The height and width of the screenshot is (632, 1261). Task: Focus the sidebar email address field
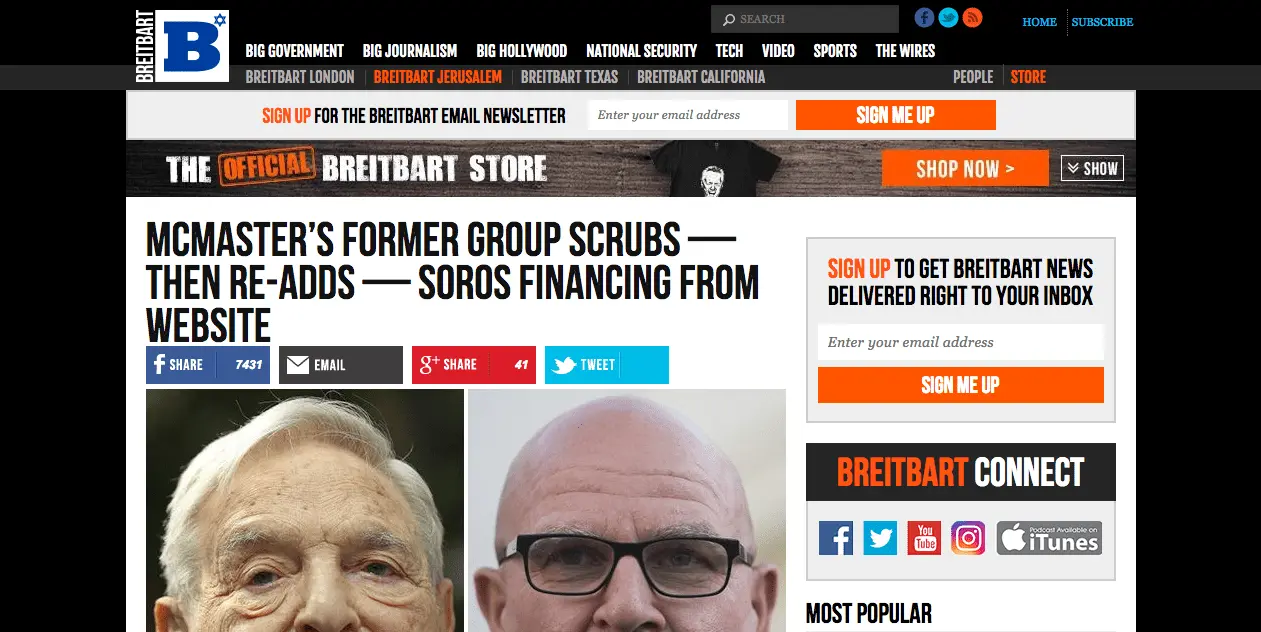960,342
